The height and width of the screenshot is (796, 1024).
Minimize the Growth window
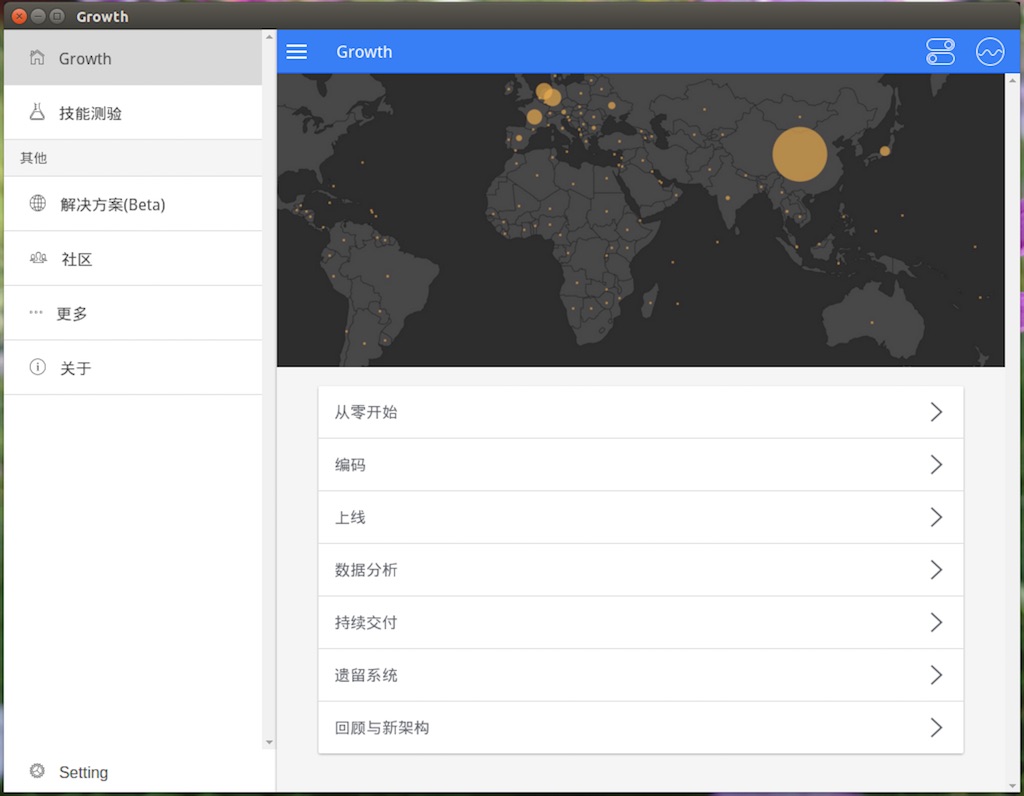(39, 16)
